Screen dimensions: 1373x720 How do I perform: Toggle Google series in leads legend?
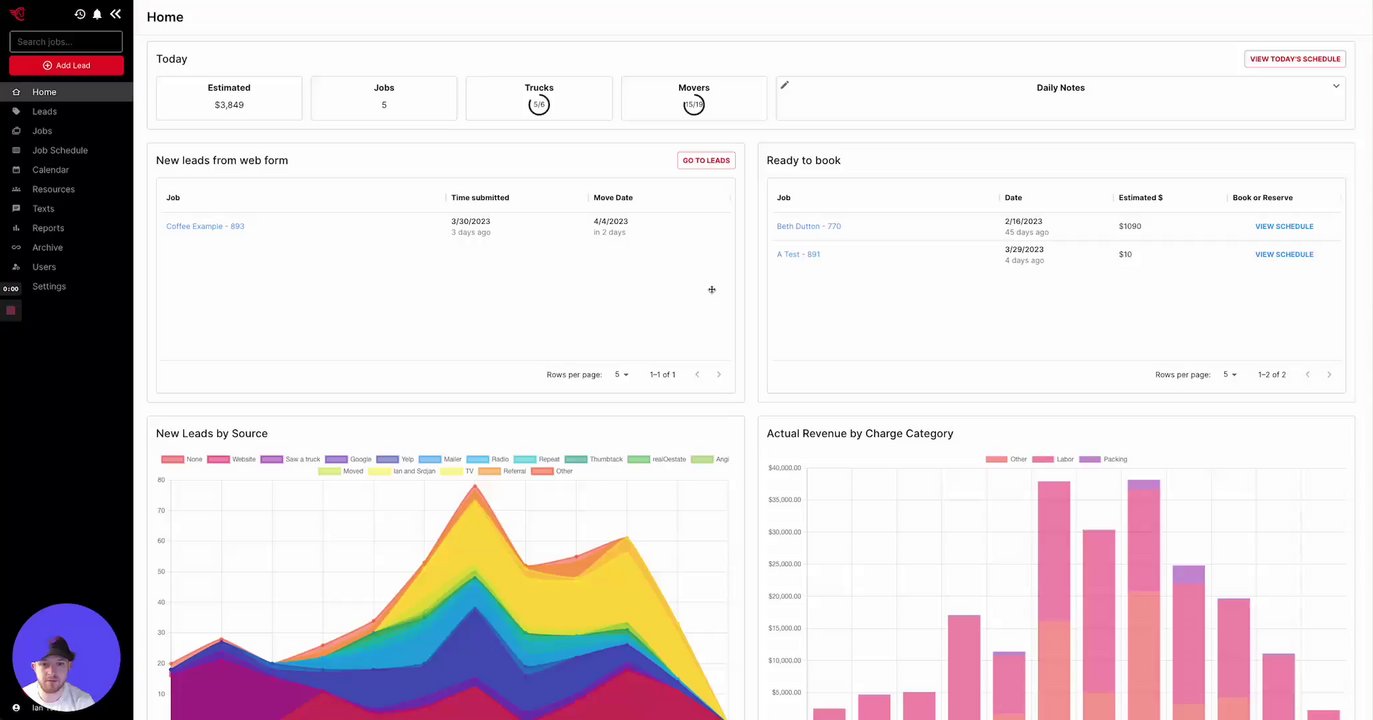click(x=349, y=459)
